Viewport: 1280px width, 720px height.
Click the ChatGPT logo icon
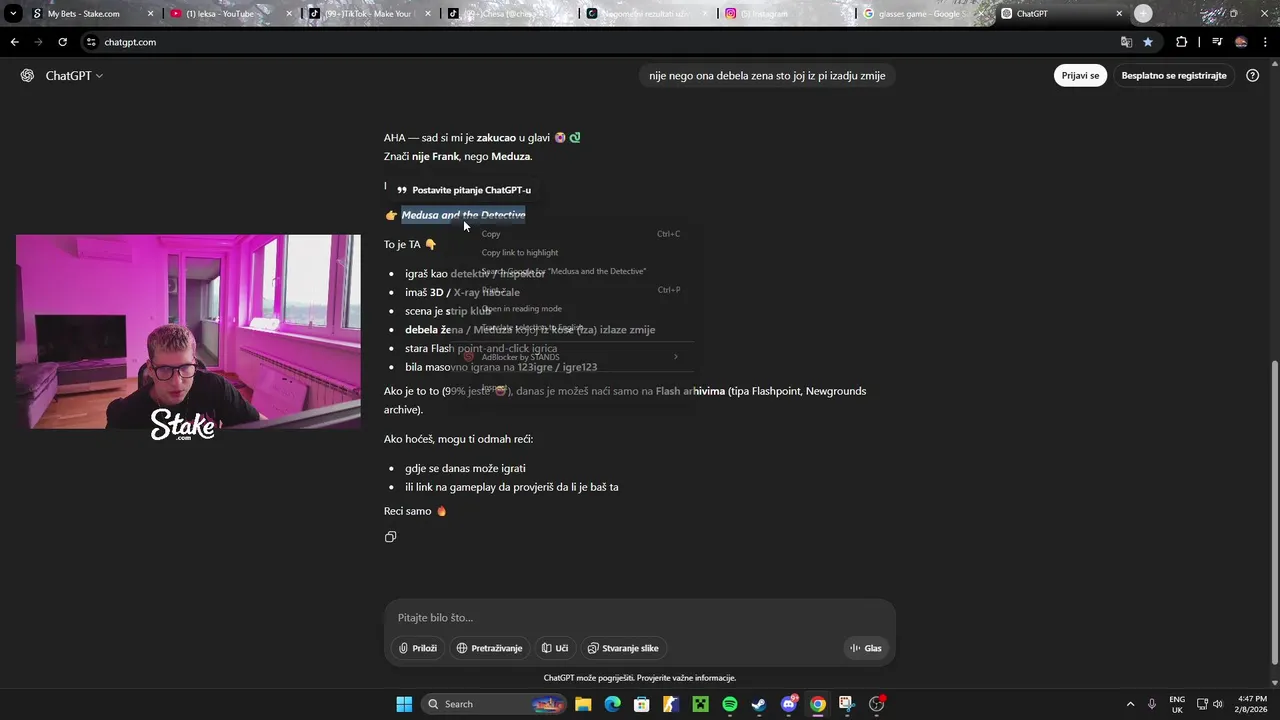tap(27, 76)
